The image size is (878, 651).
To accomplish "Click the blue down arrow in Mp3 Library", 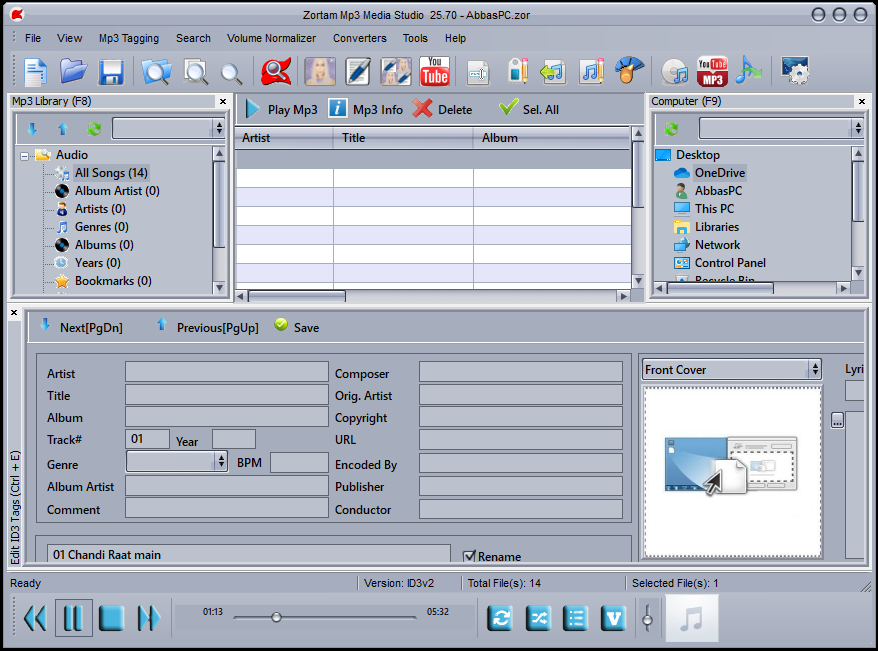I will coord(32,129).
